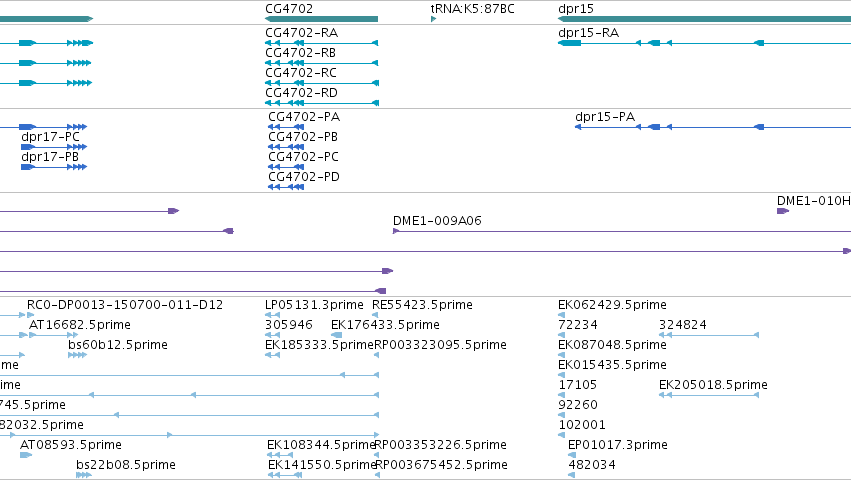This screenshot has width=851, height=480.
Task: Select the CG4702-RD transcript glyph
Action: (322, 103)
